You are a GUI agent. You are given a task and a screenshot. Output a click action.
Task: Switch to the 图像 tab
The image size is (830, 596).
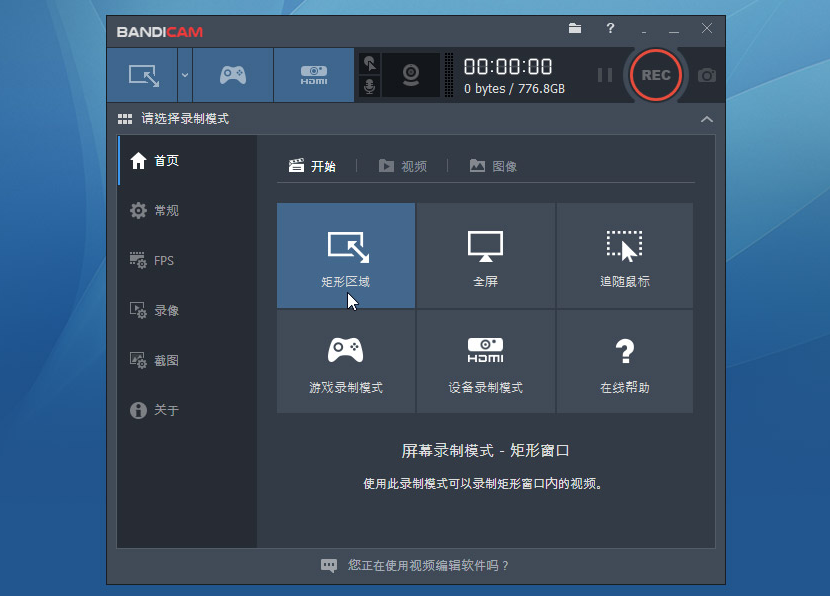493,166
